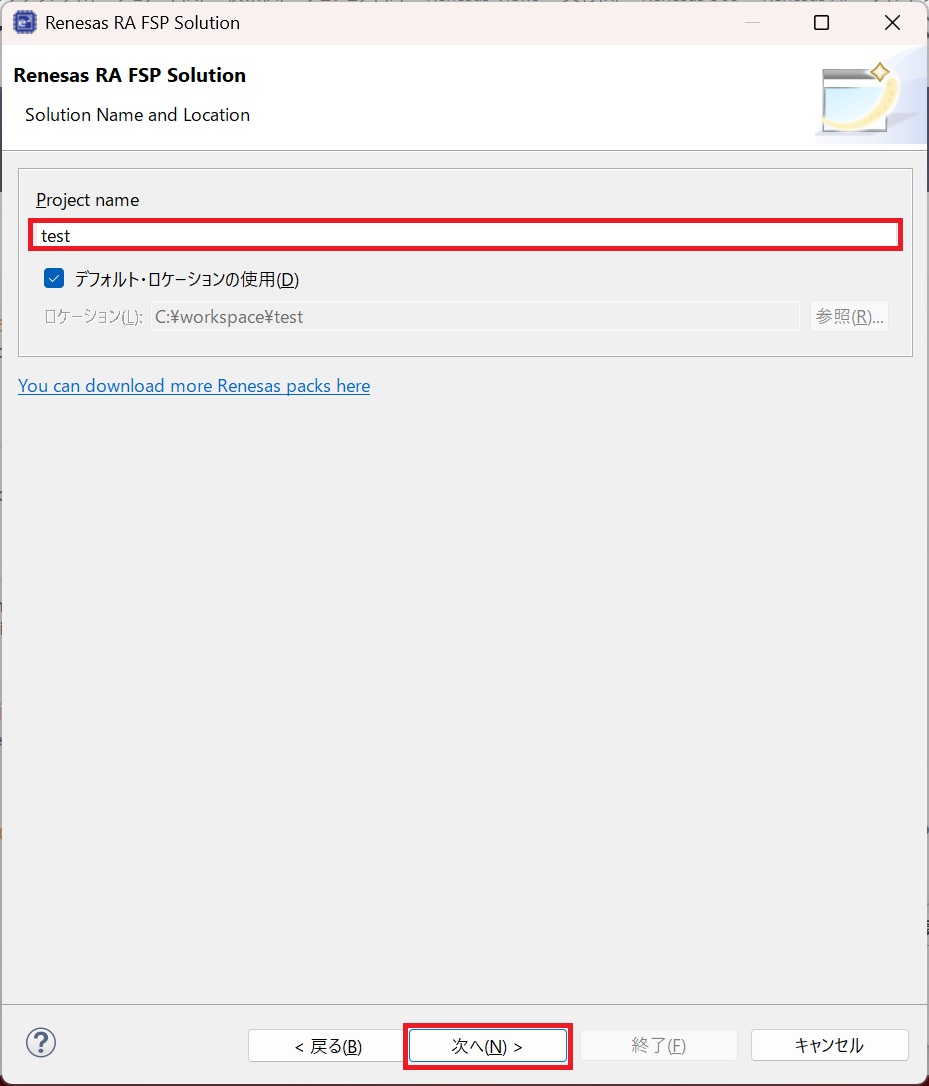929x1086 pixels.
Task: Open the help question mark icon
Action: [x=41, y=1042]
